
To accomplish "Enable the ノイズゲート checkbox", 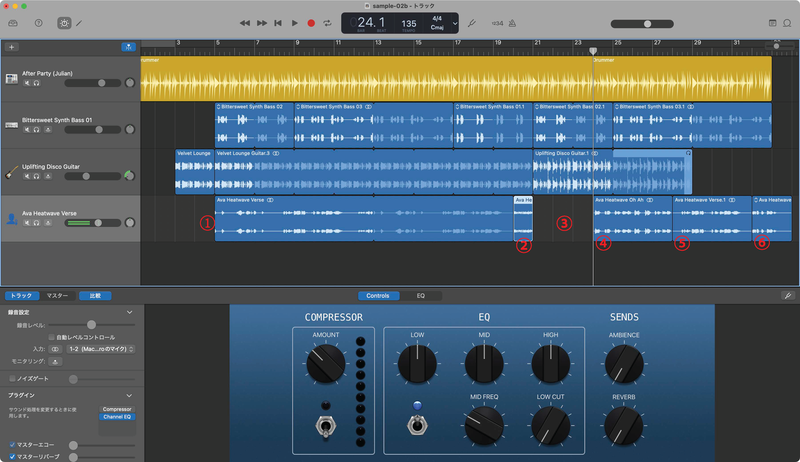I will tap(11, 379).
